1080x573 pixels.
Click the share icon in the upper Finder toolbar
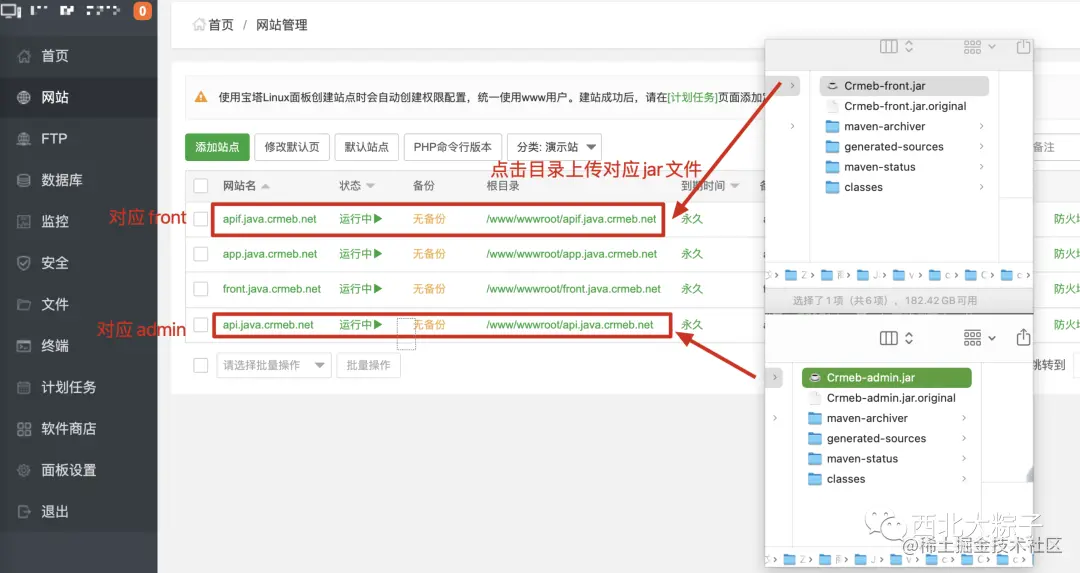(1024, 46)
